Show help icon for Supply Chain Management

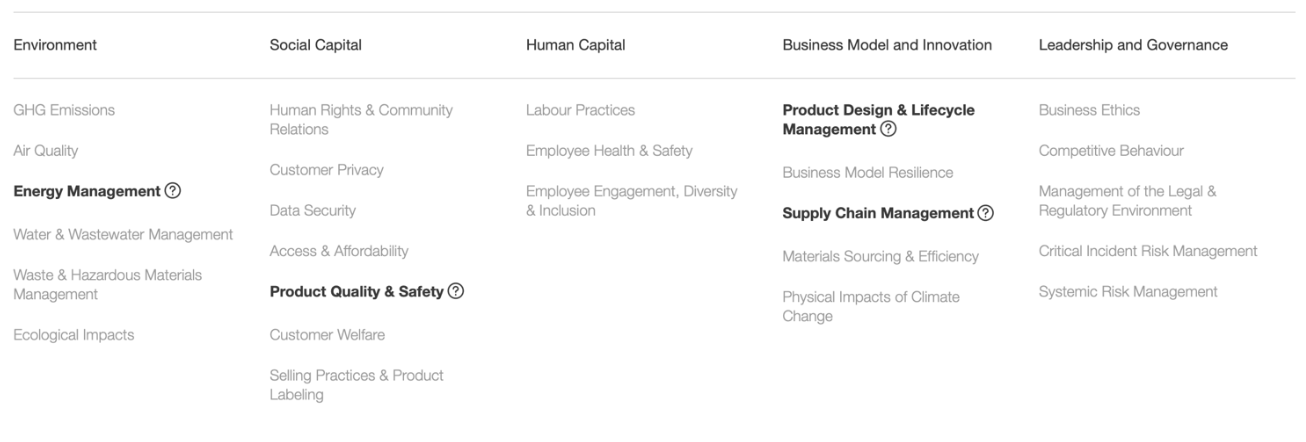pos(986,213)
